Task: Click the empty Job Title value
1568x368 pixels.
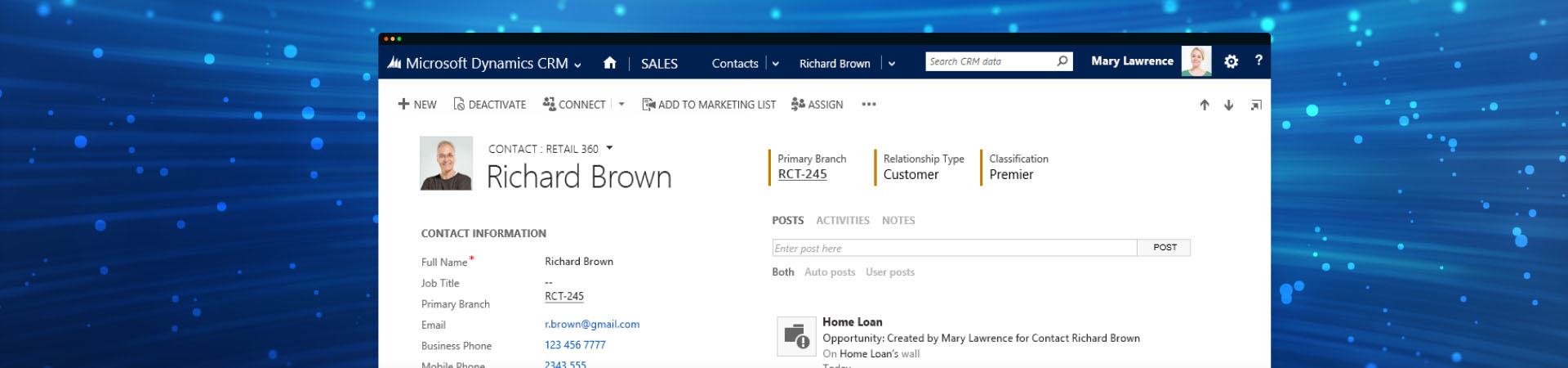Action: pyautogui.click(x=549, y=283)
